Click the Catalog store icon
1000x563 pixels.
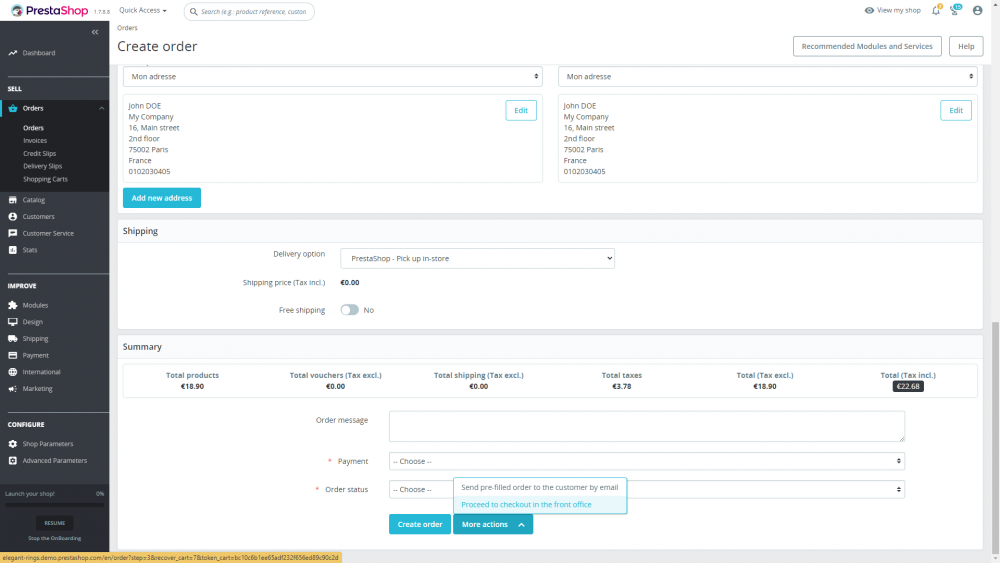point(13,200)
